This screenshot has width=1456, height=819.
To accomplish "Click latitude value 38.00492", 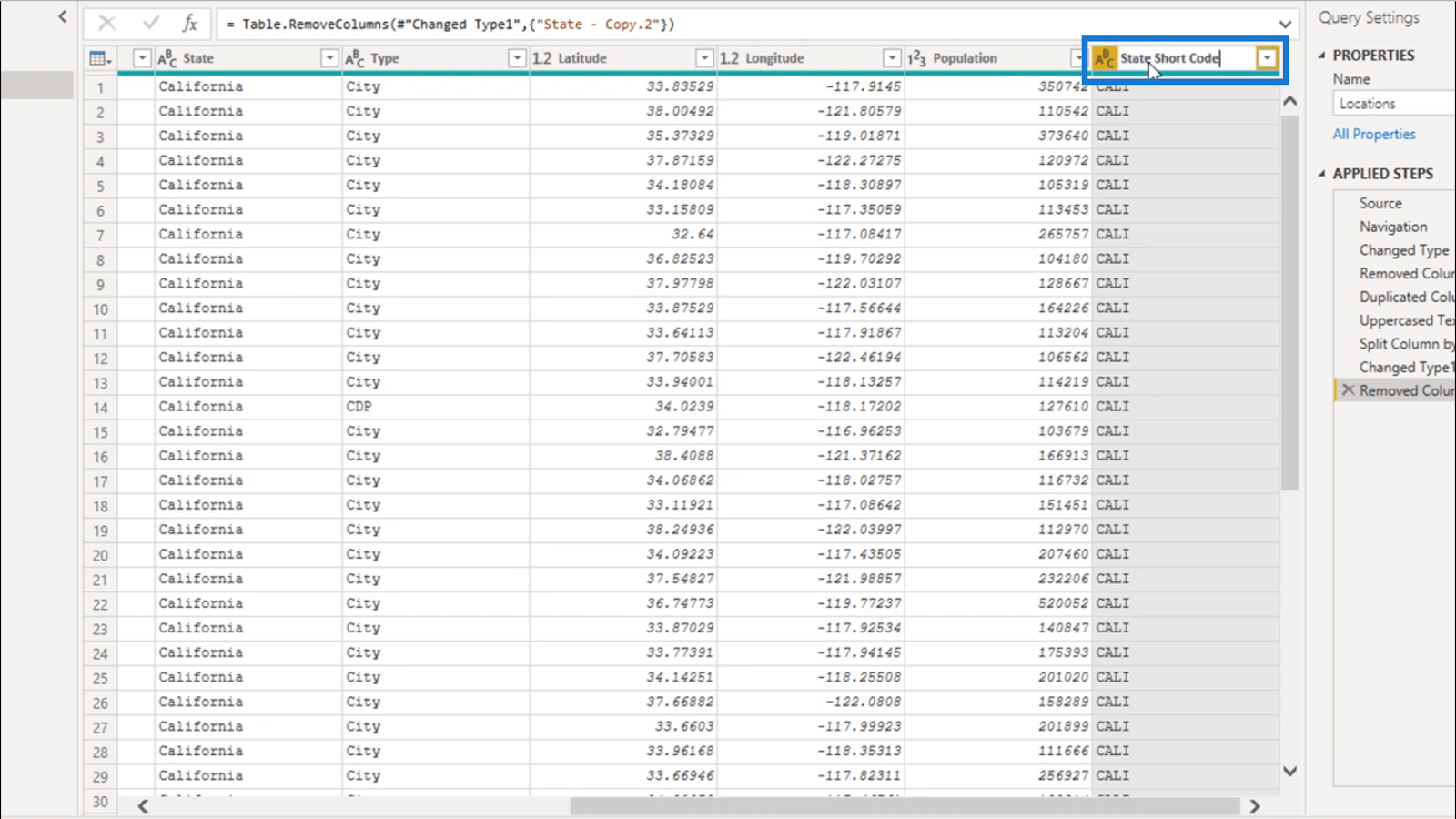I will 680,111.
